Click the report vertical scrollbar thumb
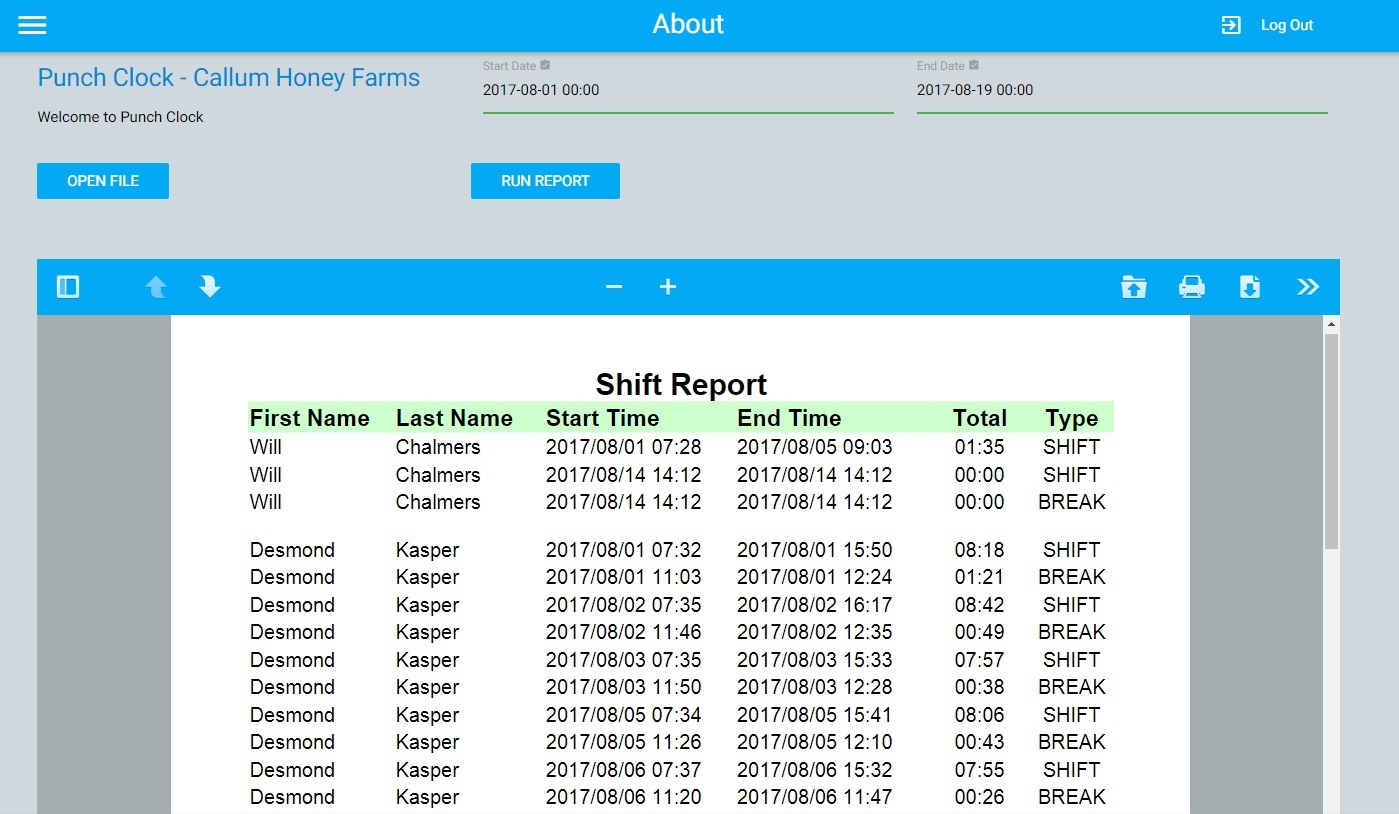This screenshot has width=1399, height=814. [1331, 441]
